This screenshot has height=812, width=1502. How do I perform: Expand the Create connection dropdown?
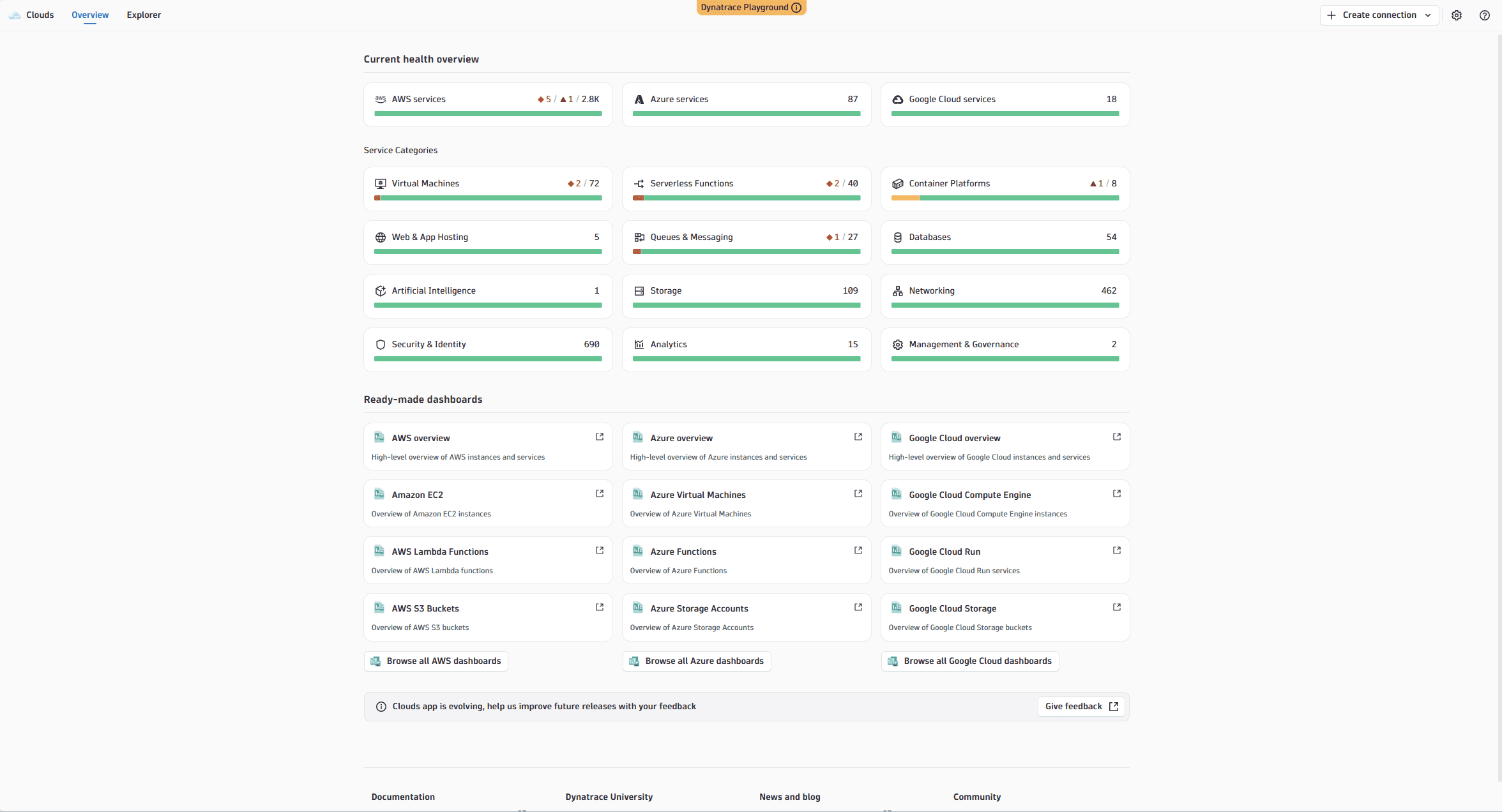point(1379,15)
